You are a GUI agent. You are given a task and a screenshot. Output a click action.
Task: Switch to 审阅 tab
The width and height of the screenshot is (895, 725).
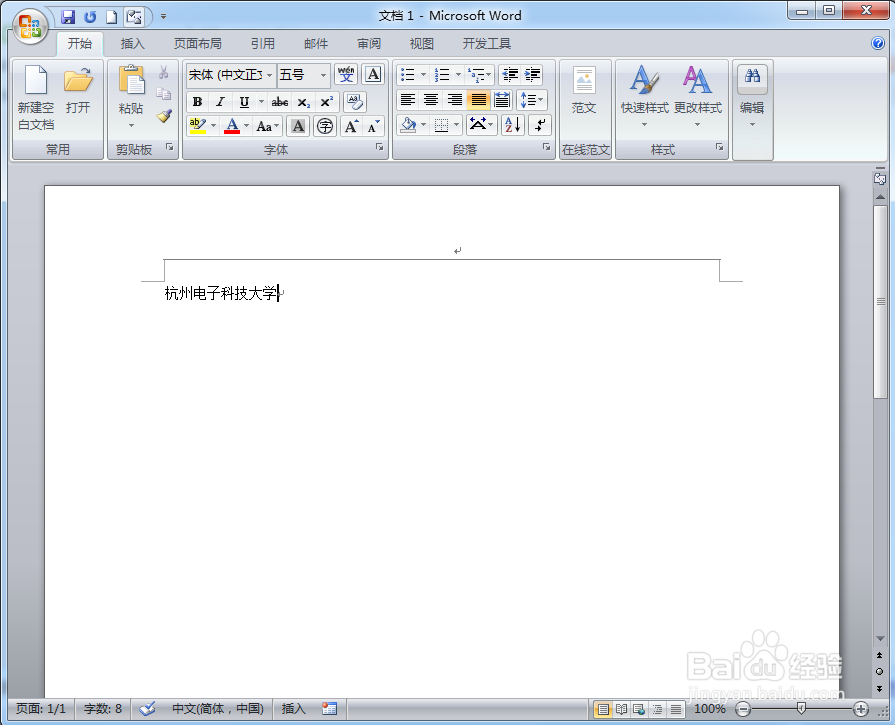(x=369, y=43)
